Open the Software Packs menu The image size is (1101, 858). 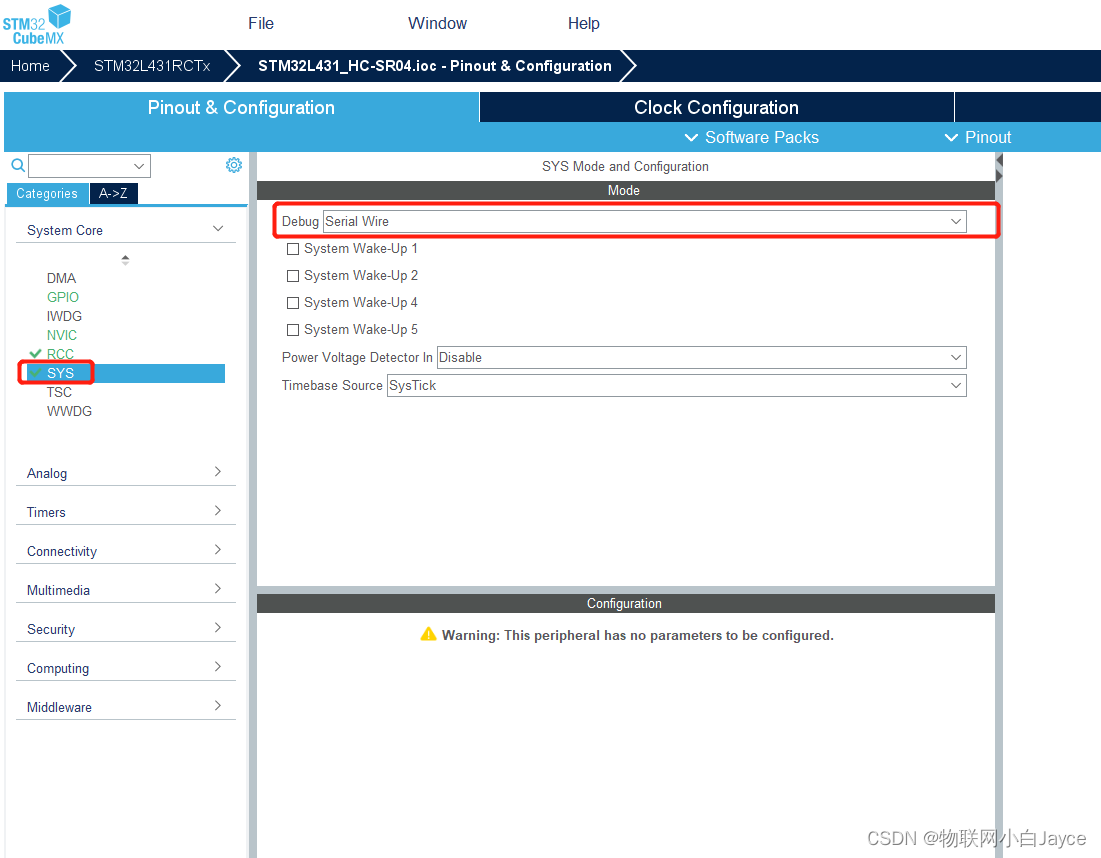(x=751, y=137)
